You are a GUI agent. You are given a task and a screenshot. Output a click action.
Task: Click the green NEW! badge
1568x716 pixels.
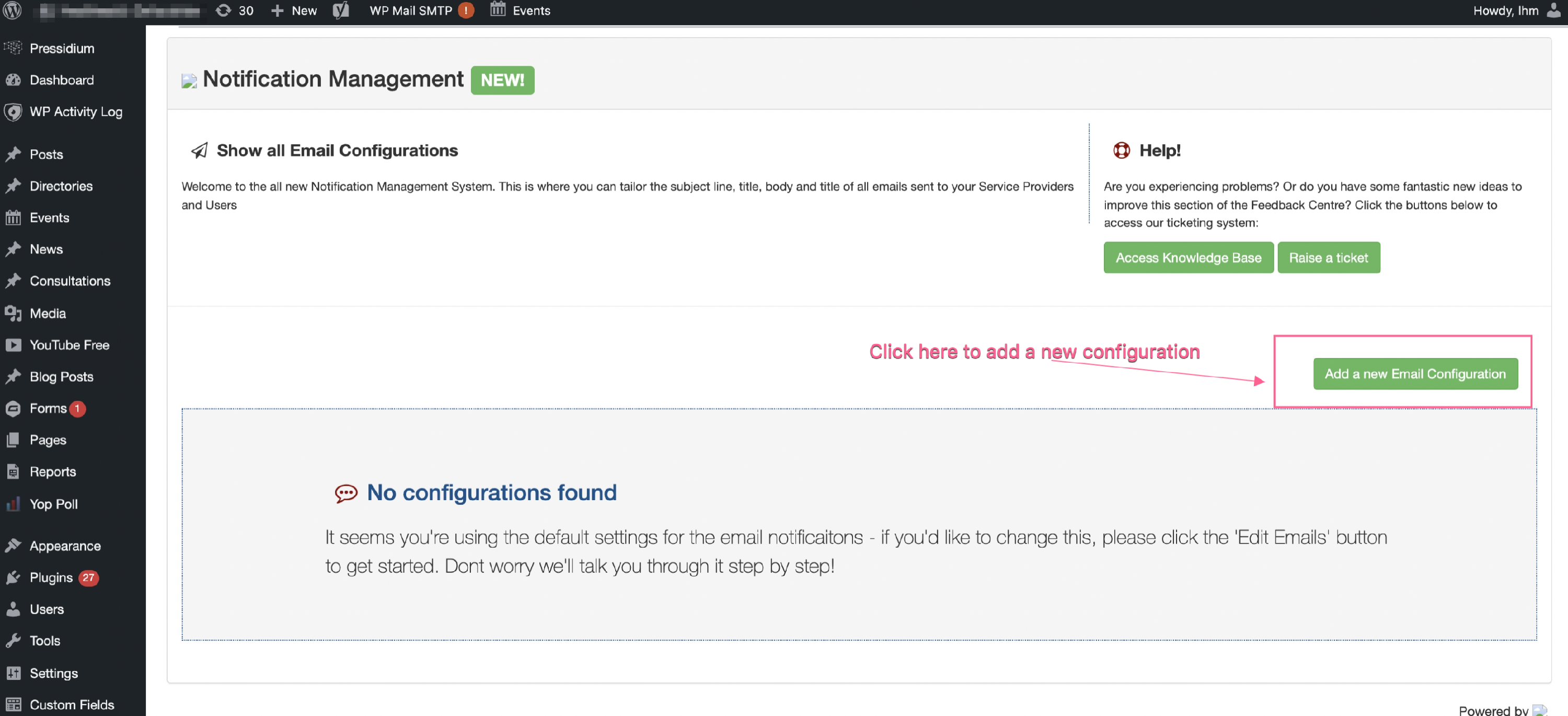click(502, 80)
